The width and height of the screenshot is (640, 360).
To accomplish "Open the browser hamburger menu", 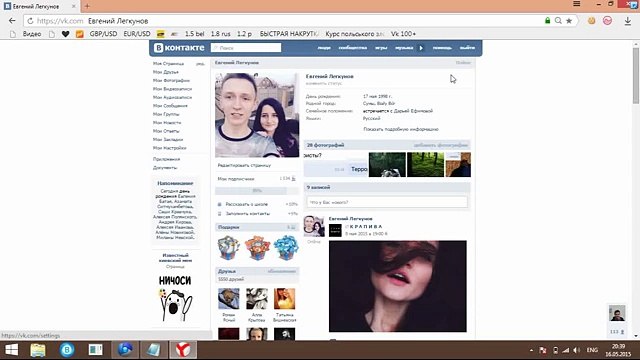I will (x=577, y=4).
